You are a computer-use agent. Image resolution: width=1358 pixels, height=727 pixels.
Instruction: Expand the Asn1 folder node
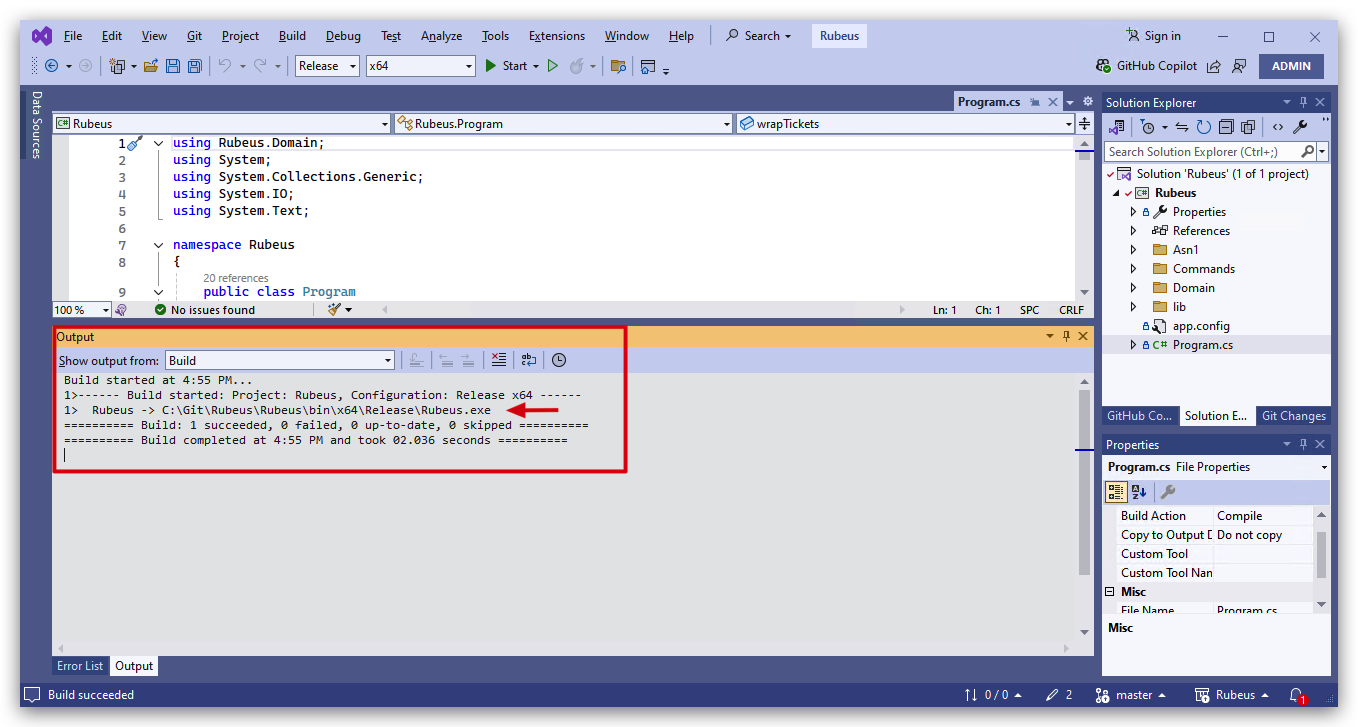(x=1133, y=250)
